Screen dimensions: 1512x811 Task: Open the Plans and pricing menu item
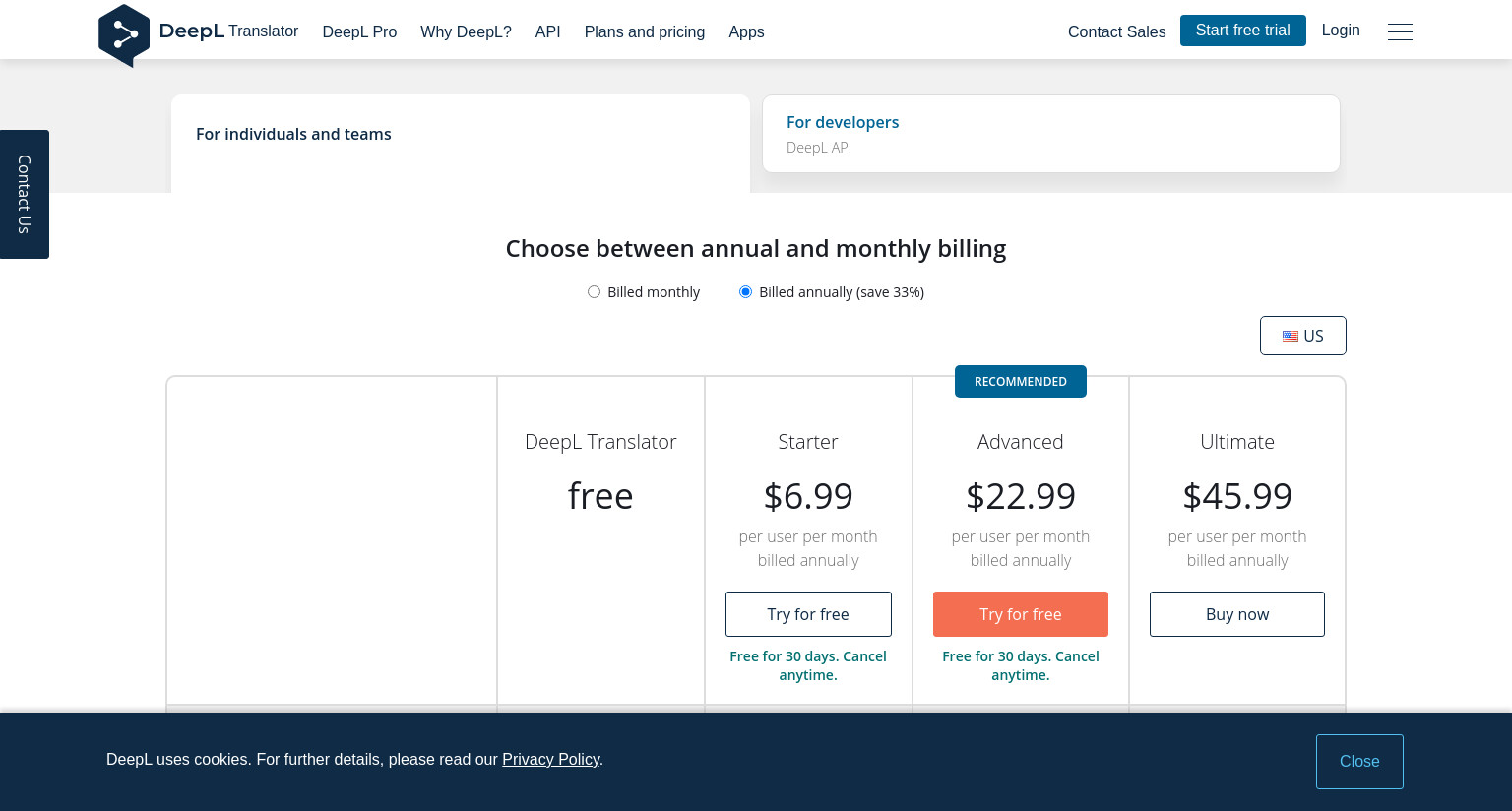645,31
